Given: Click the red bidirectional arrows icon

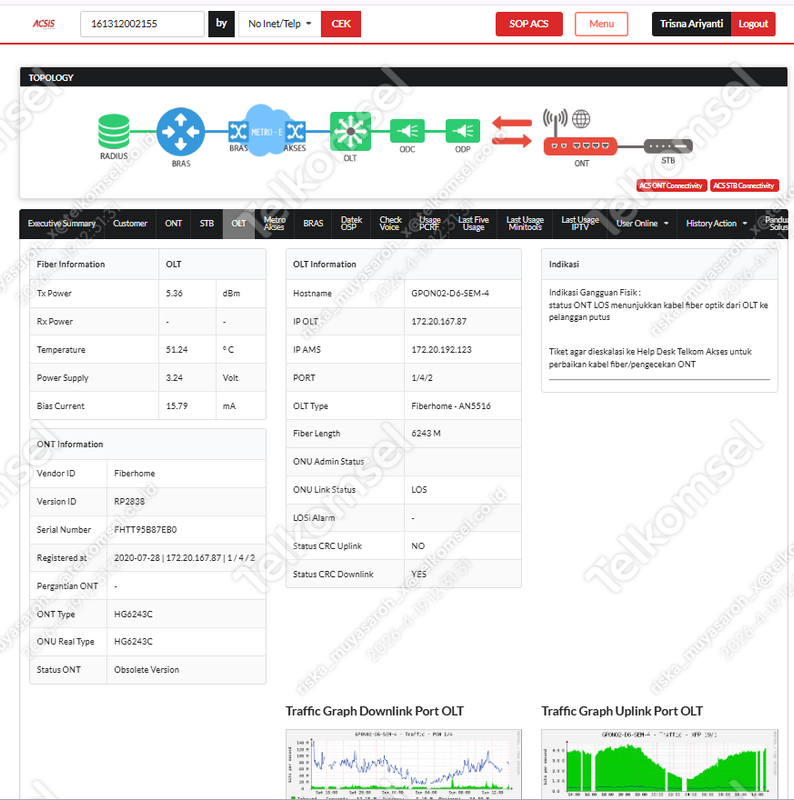Looking at the screenshot, I should click(x=512, y=131).
